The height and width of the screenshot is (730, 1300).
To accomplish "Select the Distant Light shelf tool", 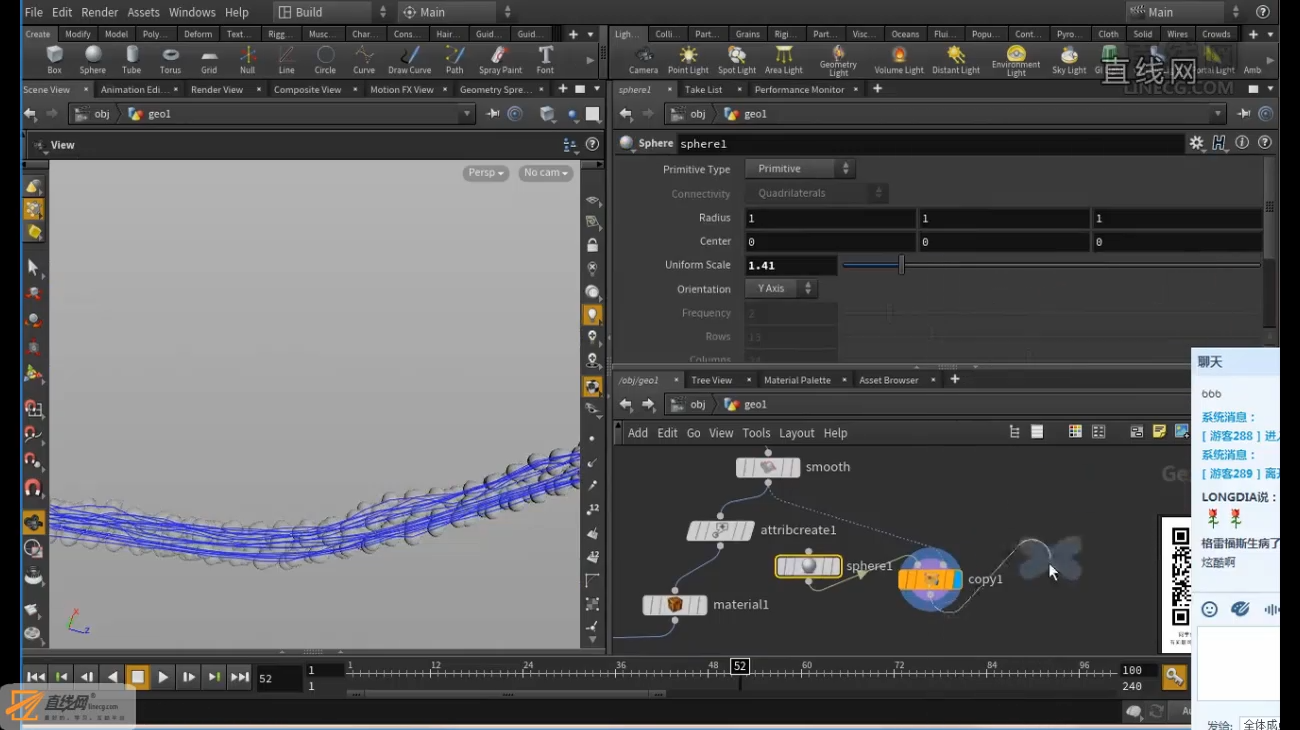I will tap(956, 60).
